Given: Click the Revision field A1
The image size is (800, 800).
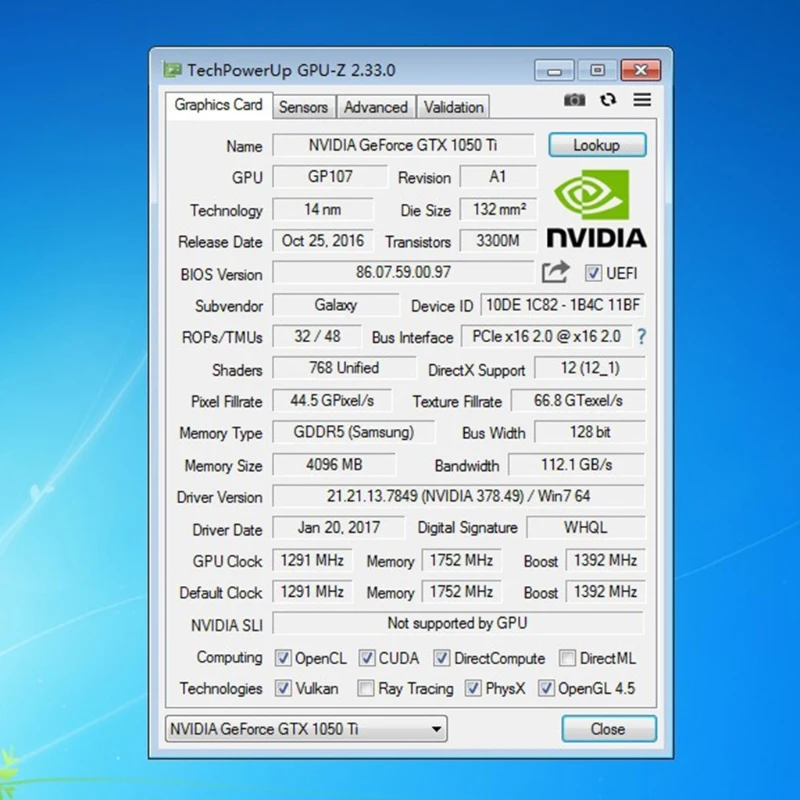Looking at the screenshot, I should (498, 177).
